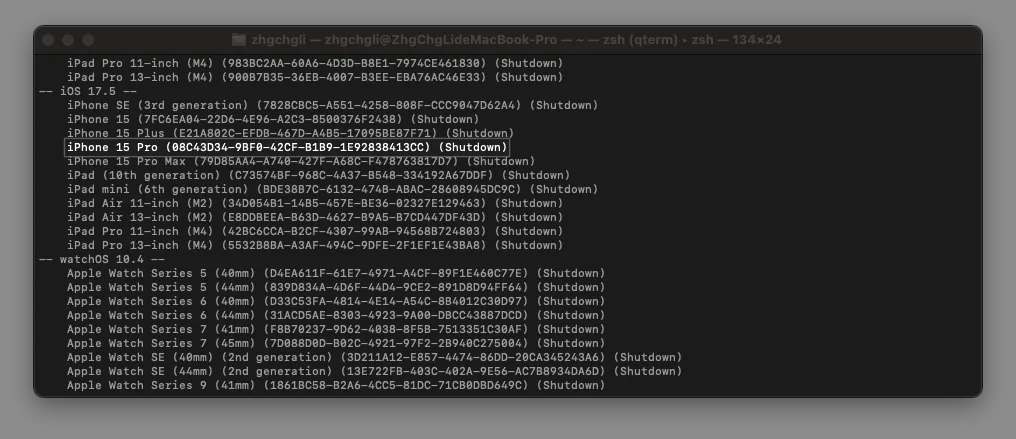Click the Apple Watch Series 9 (41mm) entry
Viewport: 1016px width, 439px height.
click(x=336, y=385)
